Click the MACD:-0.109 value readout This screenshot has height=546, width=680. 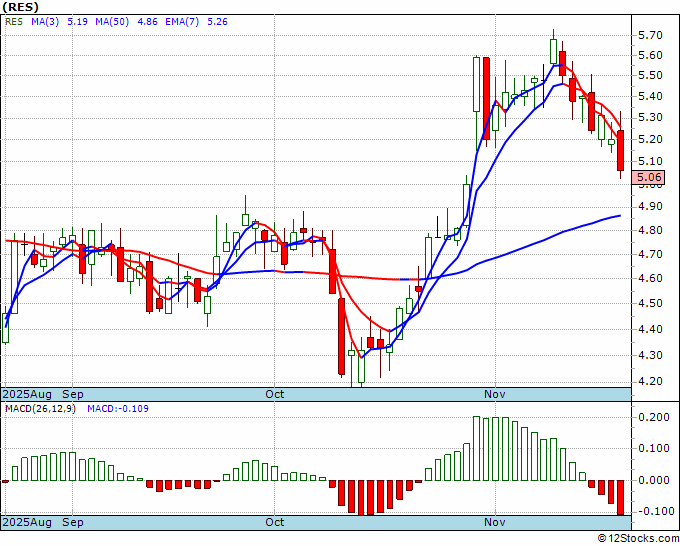pyautogui.click(x=118, y=409)
